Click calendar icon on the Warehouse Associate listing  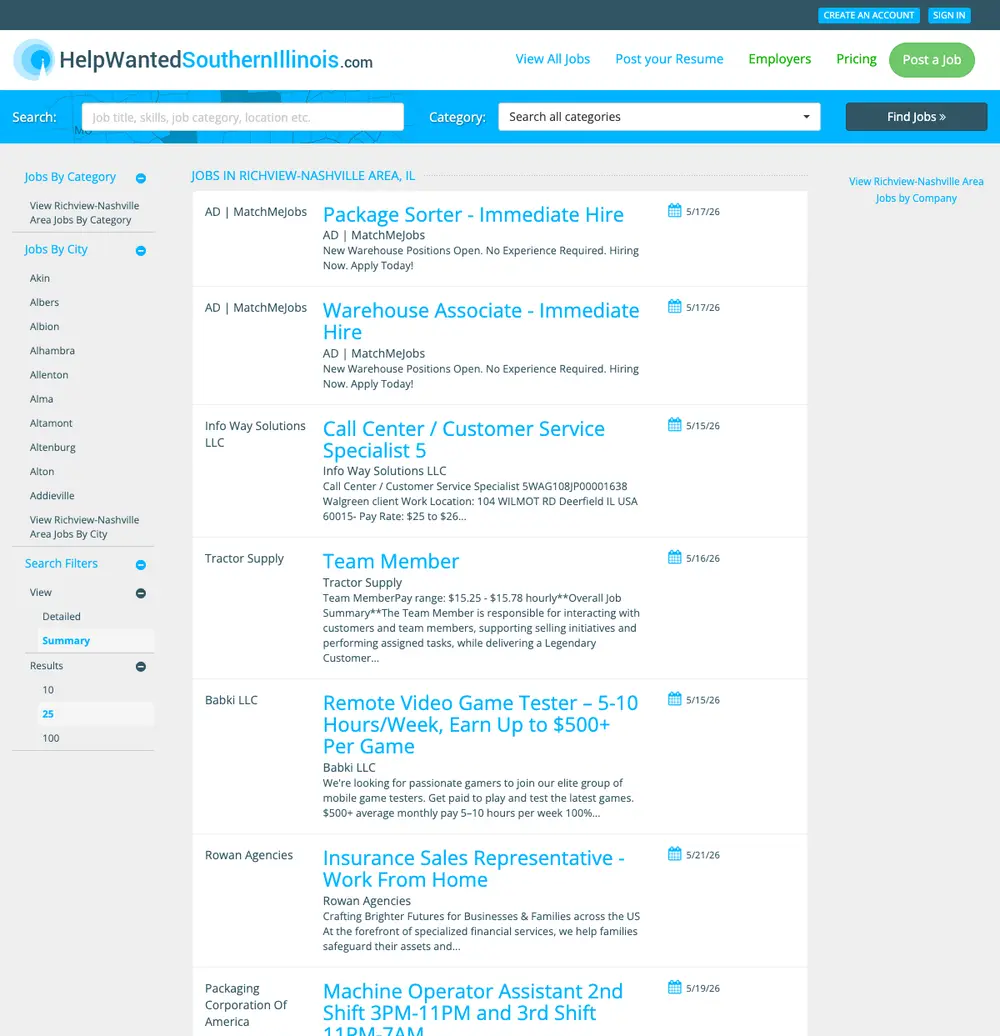(x=674, y=307)
